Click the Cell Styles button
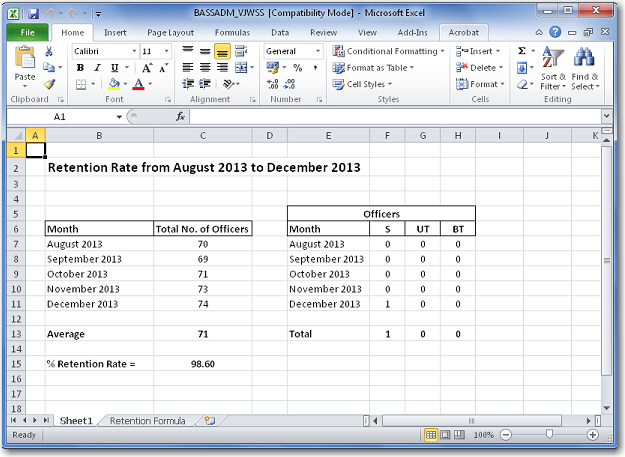Viewport: 625px width, 457px height. [364, 84]
